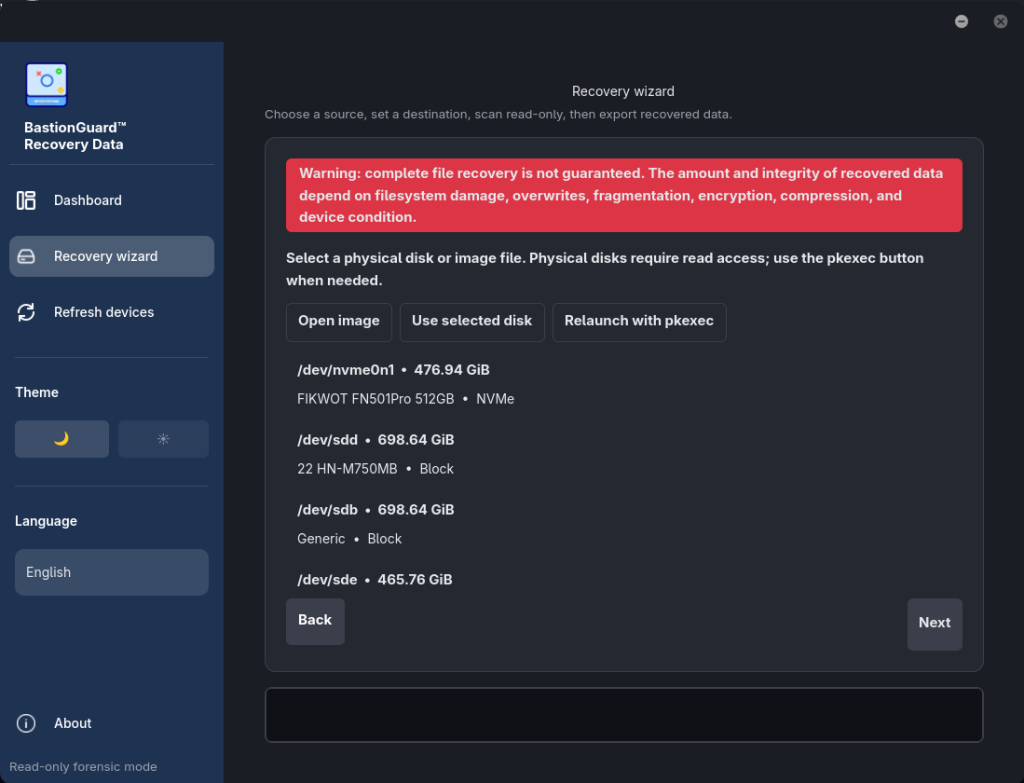1024x783 pixels.
Task: Click the FIKWOT FN501Pro 512GB NVMe description
Action: click(x=406, y=399)
